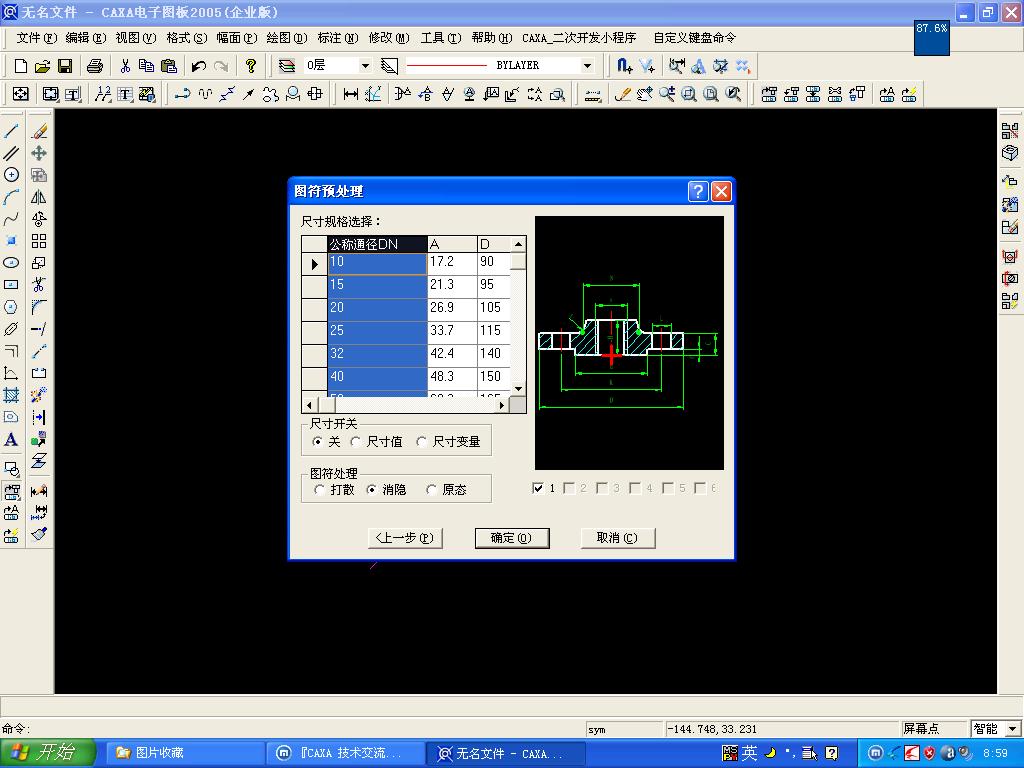Screen dimensions: 1024x768
Task: Click the Windows 开始 Start button
Action: (x=48, y=753)
